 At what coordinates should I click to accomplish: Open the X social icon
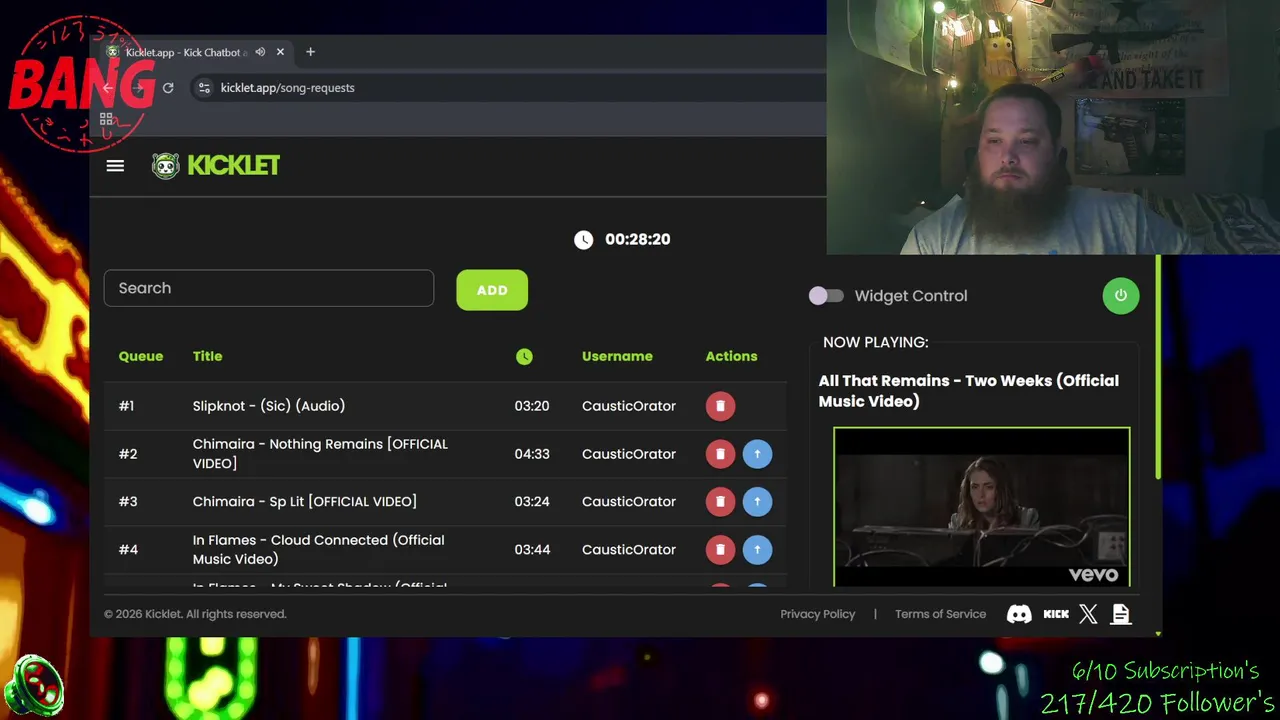(1088, 615)
